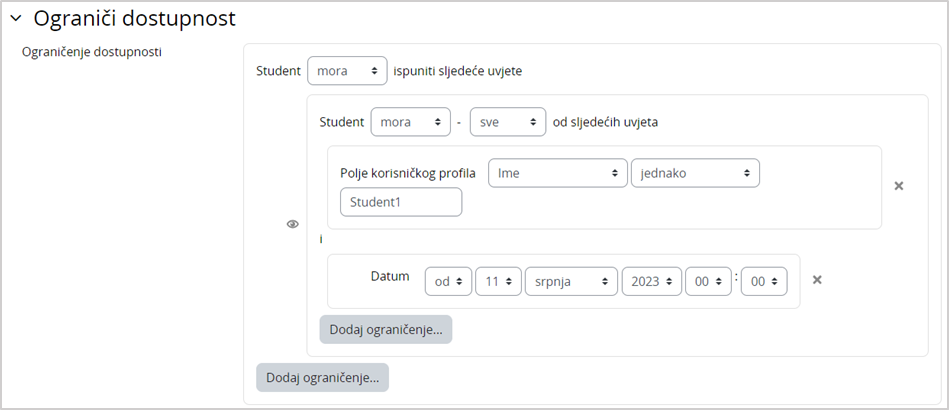Viewport: 949px width, 410px height.
Task: Click inner 'Dodaj ograničenje...' button
Action: click(x=385, y=329)
